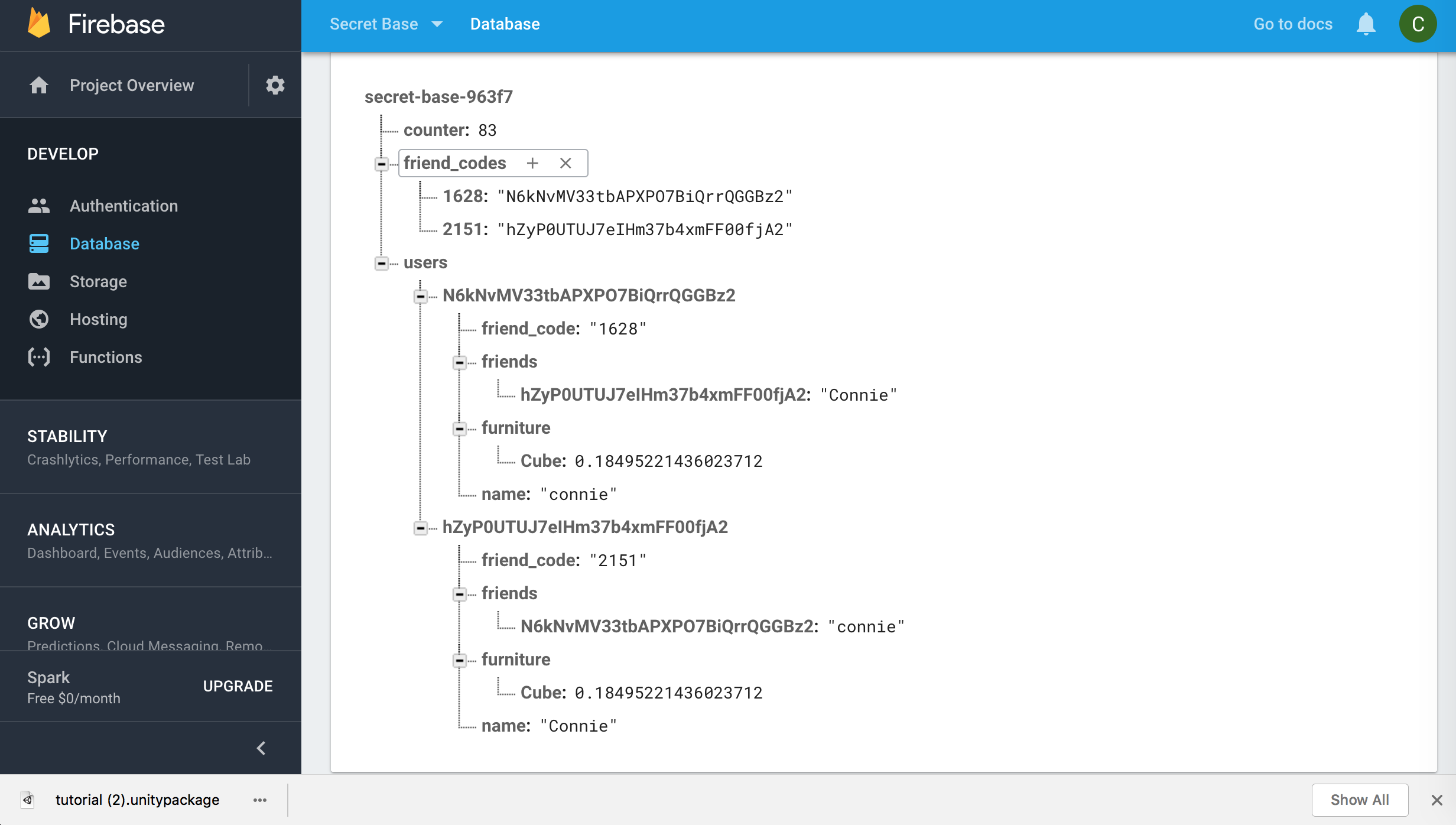Viewport: 1456px width, 825px height.
Task: Open Authentication in the sidebar
Action: (x=123, y=206)
